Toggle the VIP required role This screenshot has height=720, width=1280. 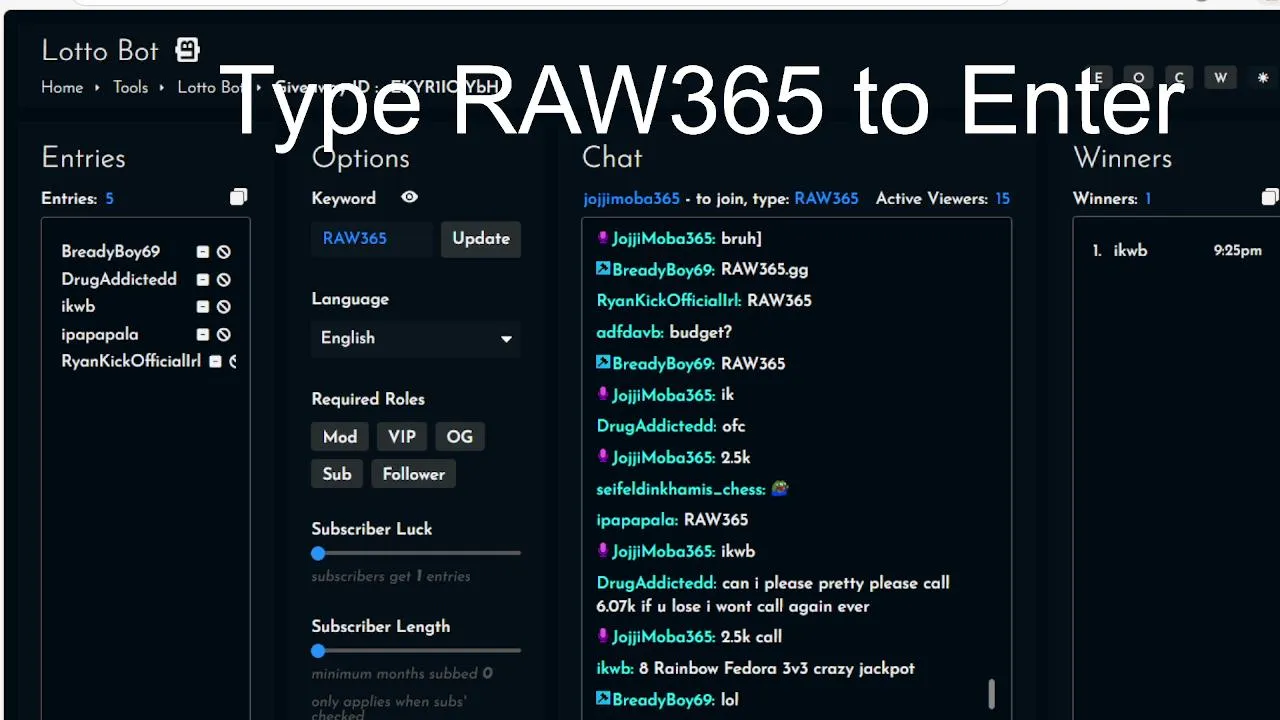coord(402,437)
